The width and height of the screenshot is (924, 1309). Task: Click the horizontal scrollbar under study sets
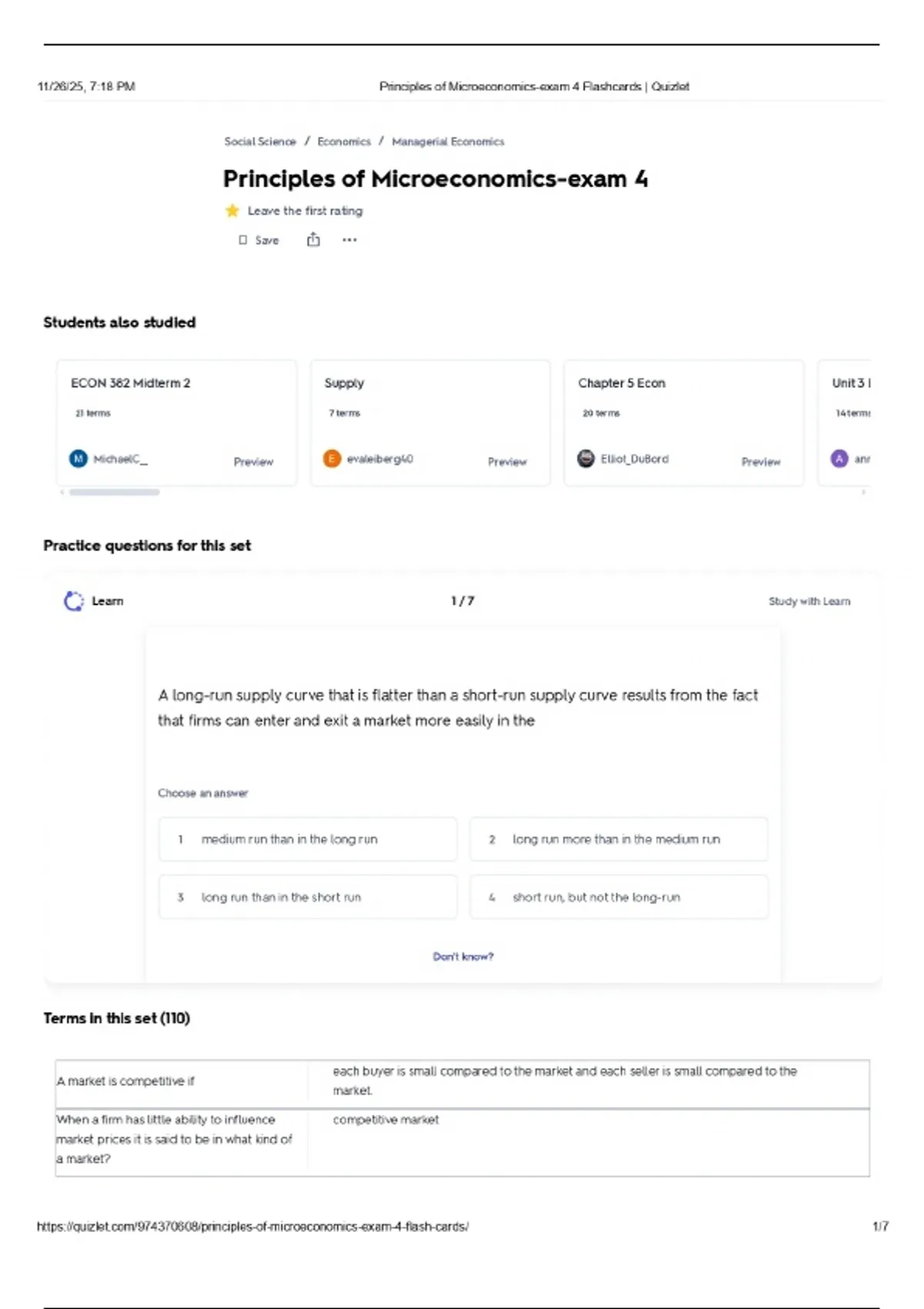pos(115,492)
